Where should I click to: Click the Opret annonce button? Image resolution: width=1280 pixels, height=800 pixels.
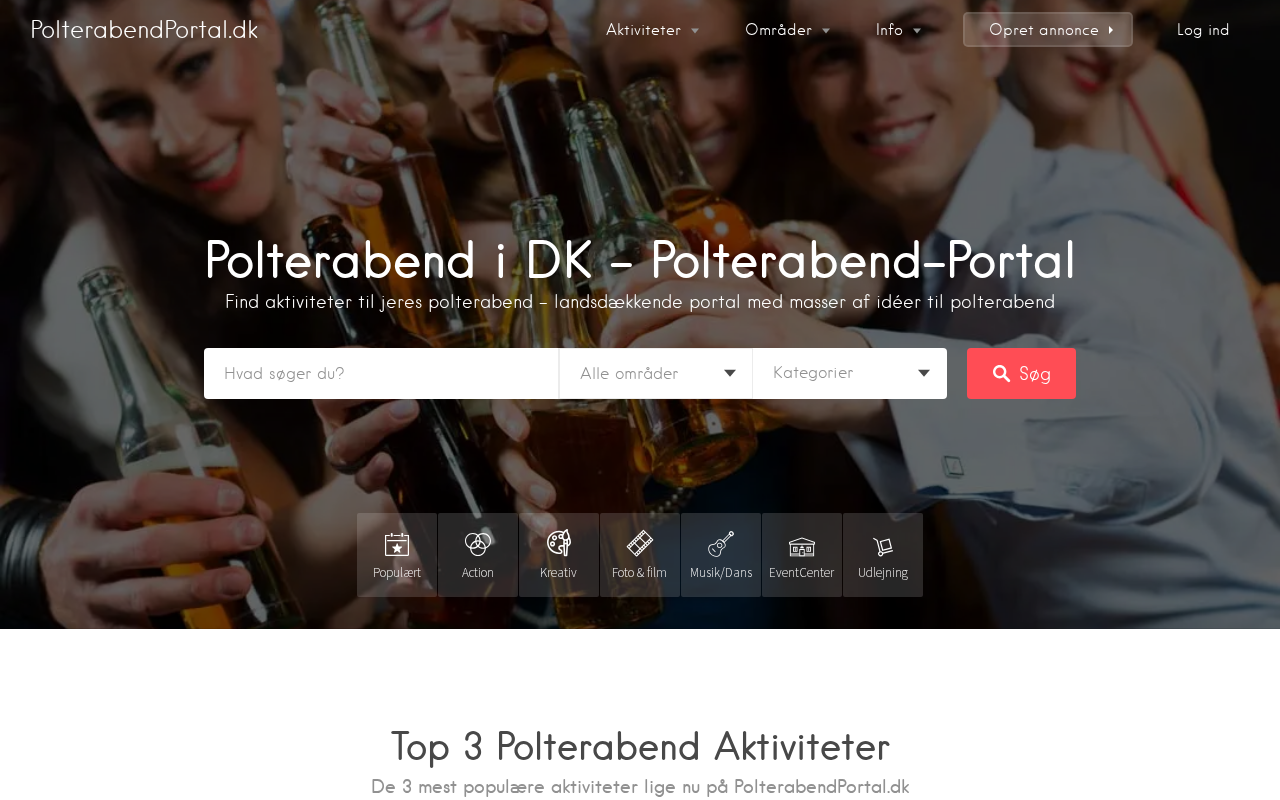[1048, 30]
